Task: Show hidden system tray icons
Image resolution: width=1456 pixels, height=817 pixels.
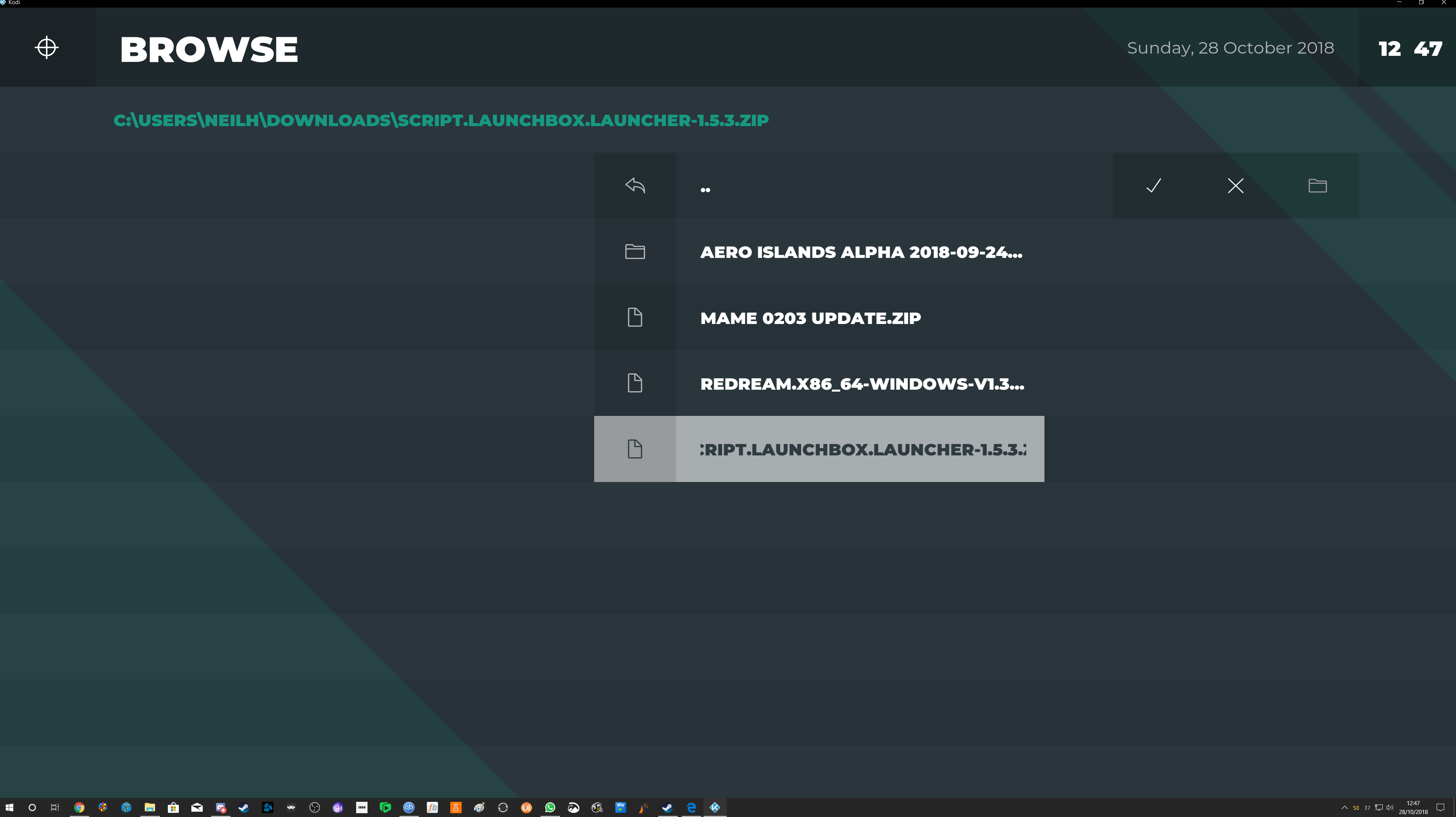Action: point(1345,808)
